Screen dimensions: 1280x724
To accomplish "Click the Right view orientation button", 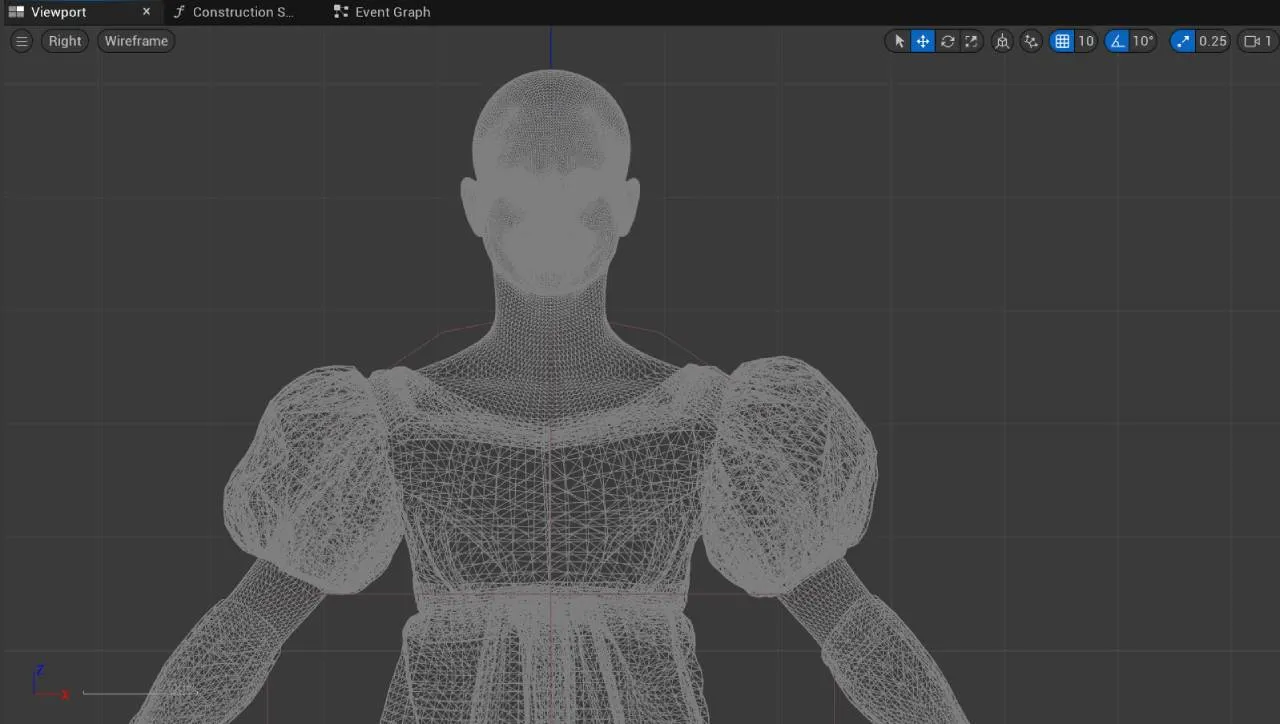I will pos(65,41).
